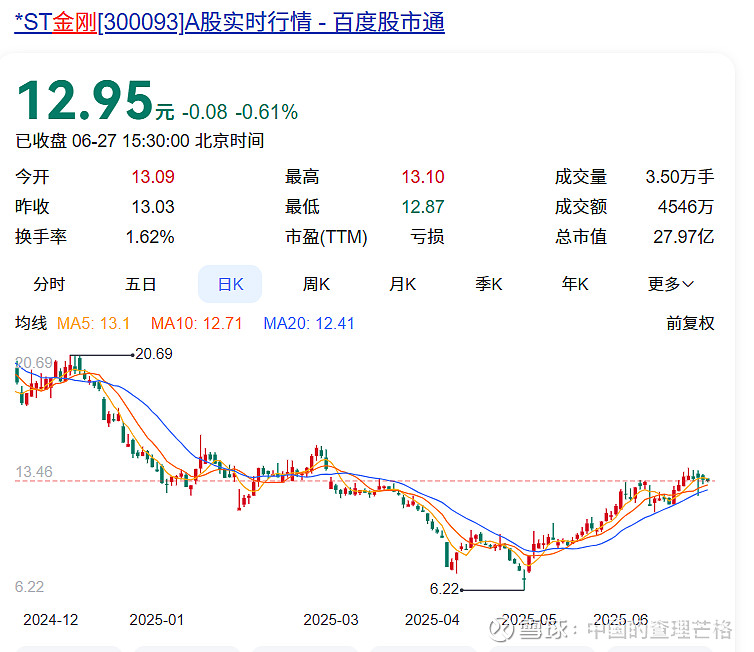
Task: Click the 前复权 adjustment option
Action: 690,323
